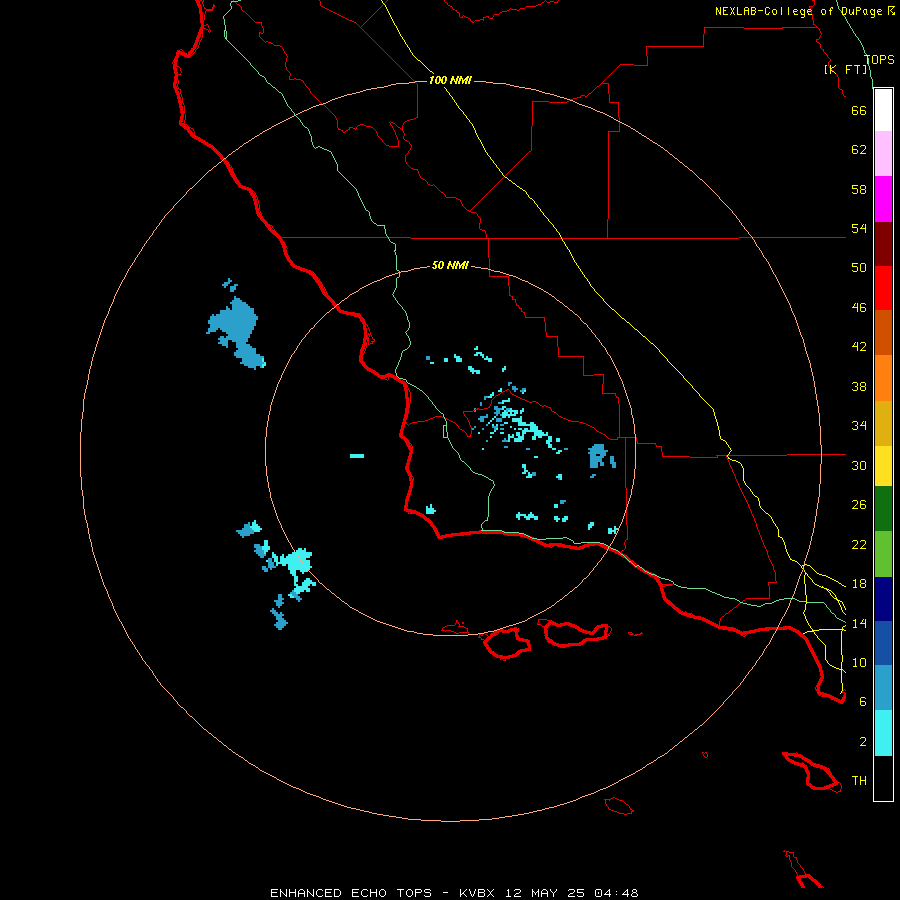Click the dark green legend swatch
Screen dimensions: 900x900
[883, 509]
